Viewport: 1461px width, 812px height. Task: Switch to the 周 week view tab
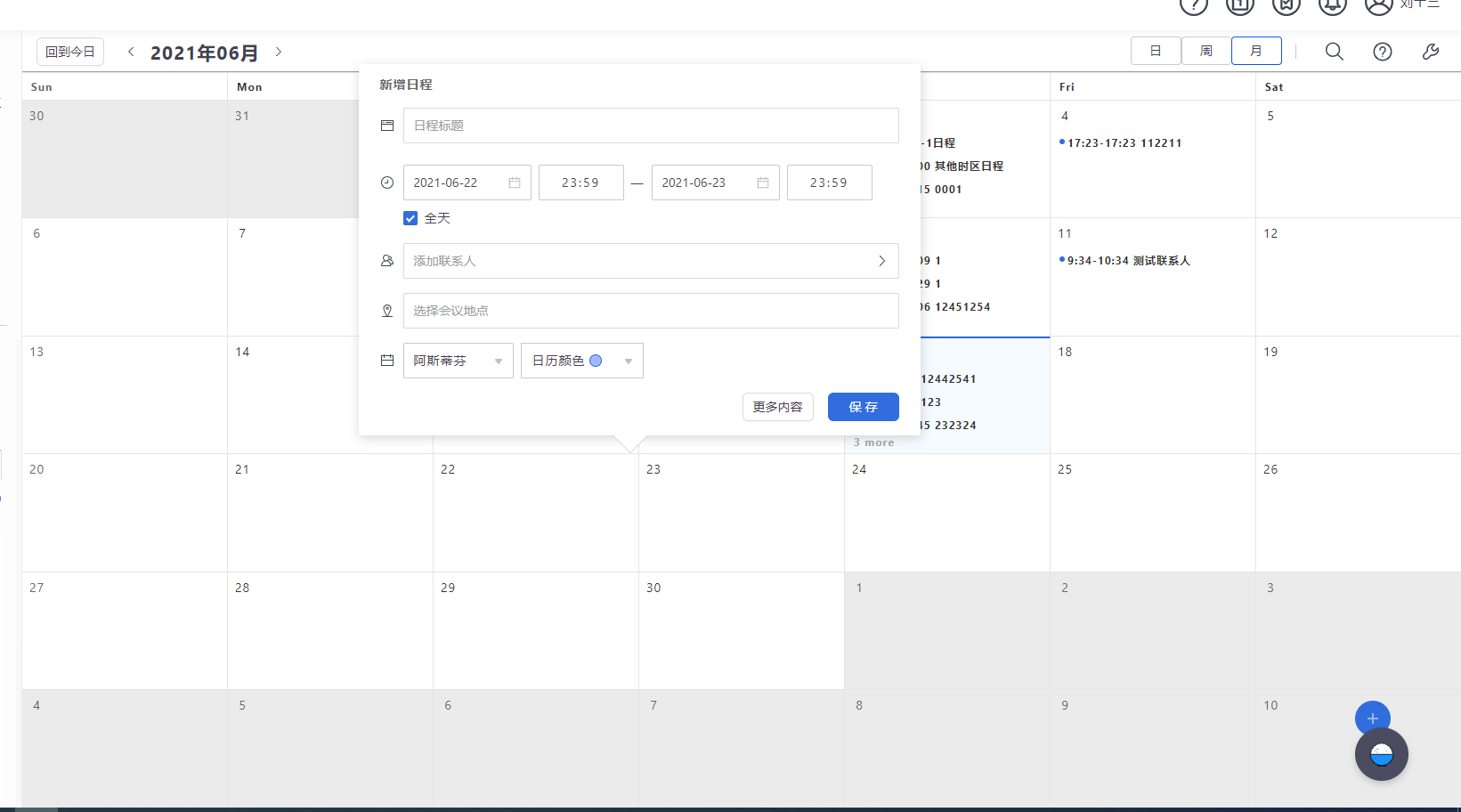[x=1205, y=51]
